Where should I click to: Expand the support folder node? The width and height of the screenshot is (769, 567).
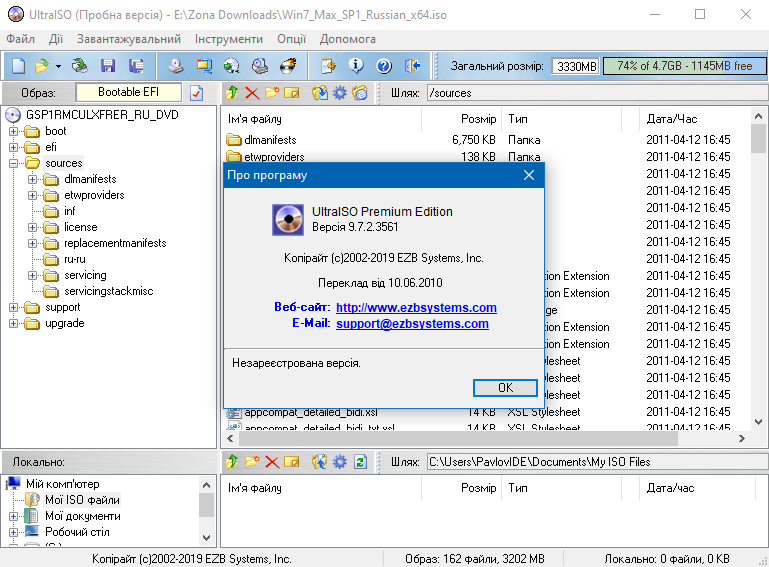[x=13, y=308]
